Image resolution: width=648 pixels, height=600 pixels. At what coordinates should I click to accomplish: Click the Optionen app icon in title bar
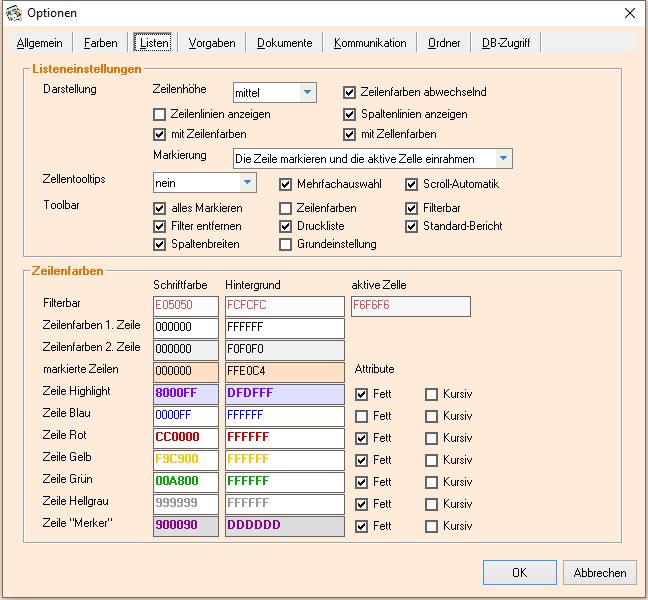[x=13, y=13]
